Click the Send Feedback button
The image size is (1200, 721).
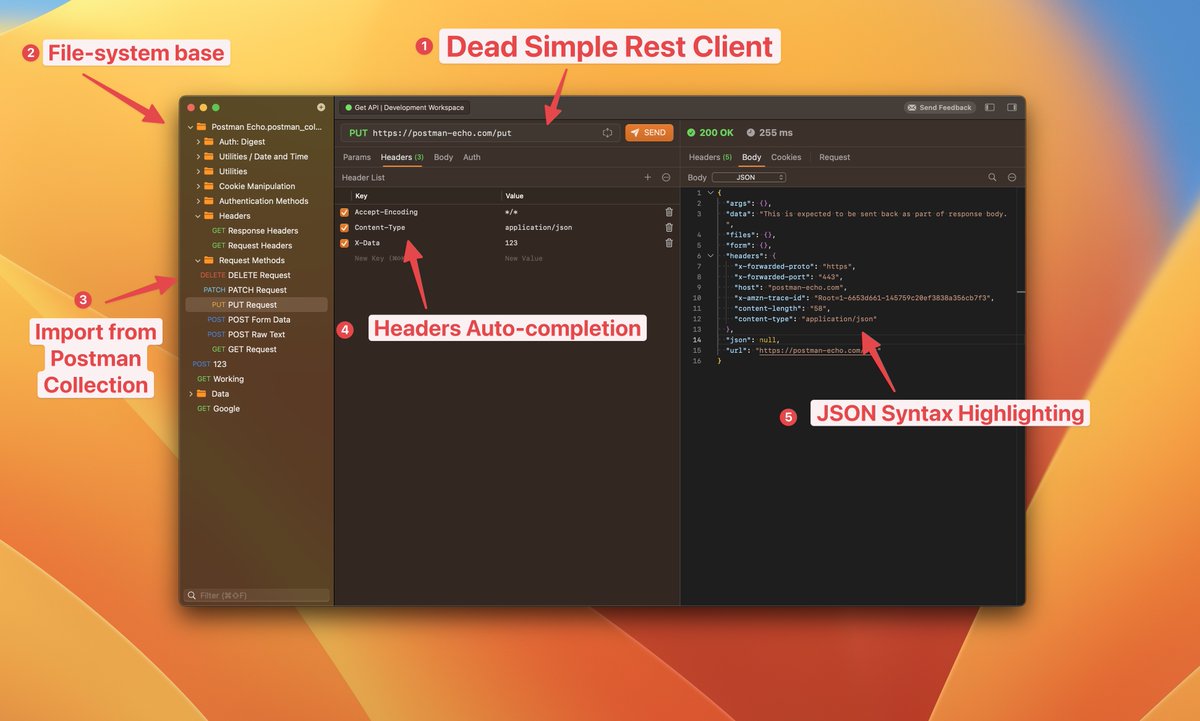click(x=938, y=107)
